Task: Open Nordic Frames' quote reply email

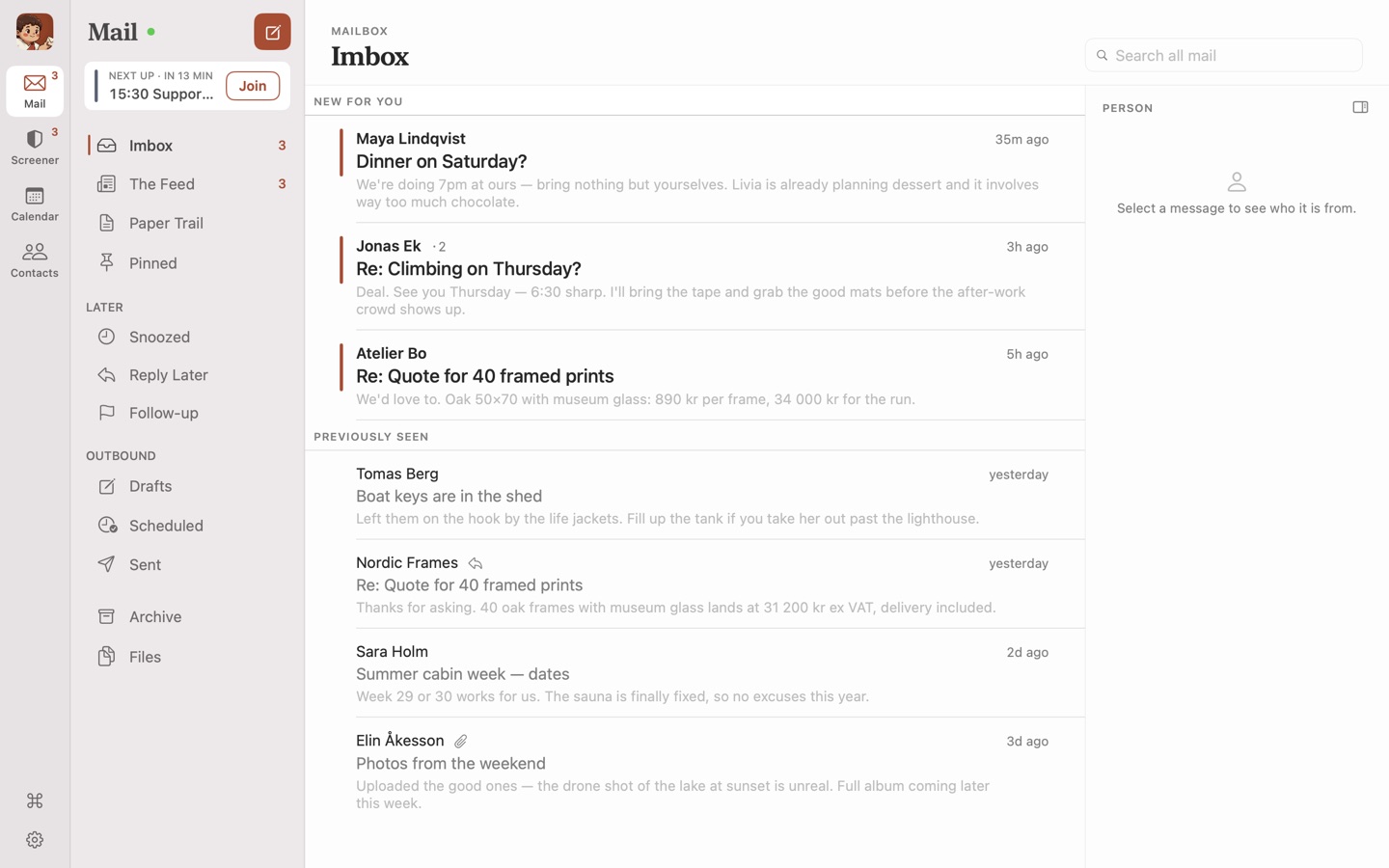Action: coord(695,583)
